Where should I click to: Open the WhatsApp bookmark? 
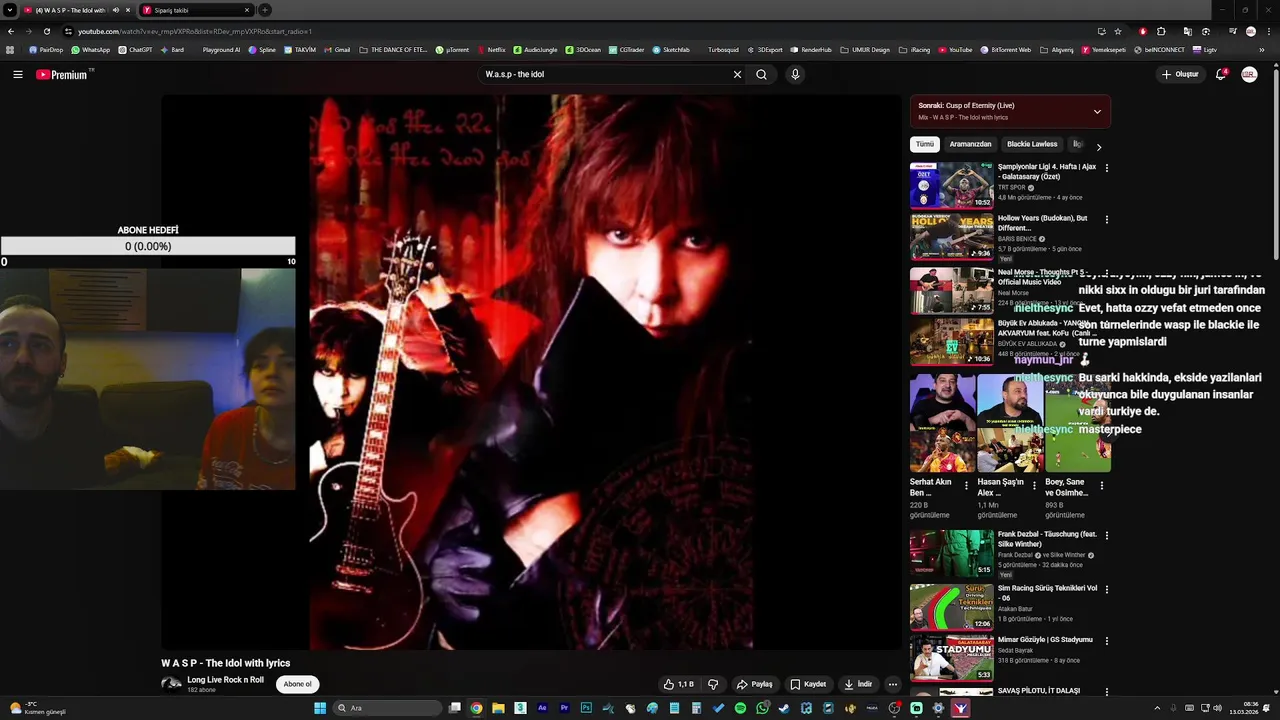point(91,49)
